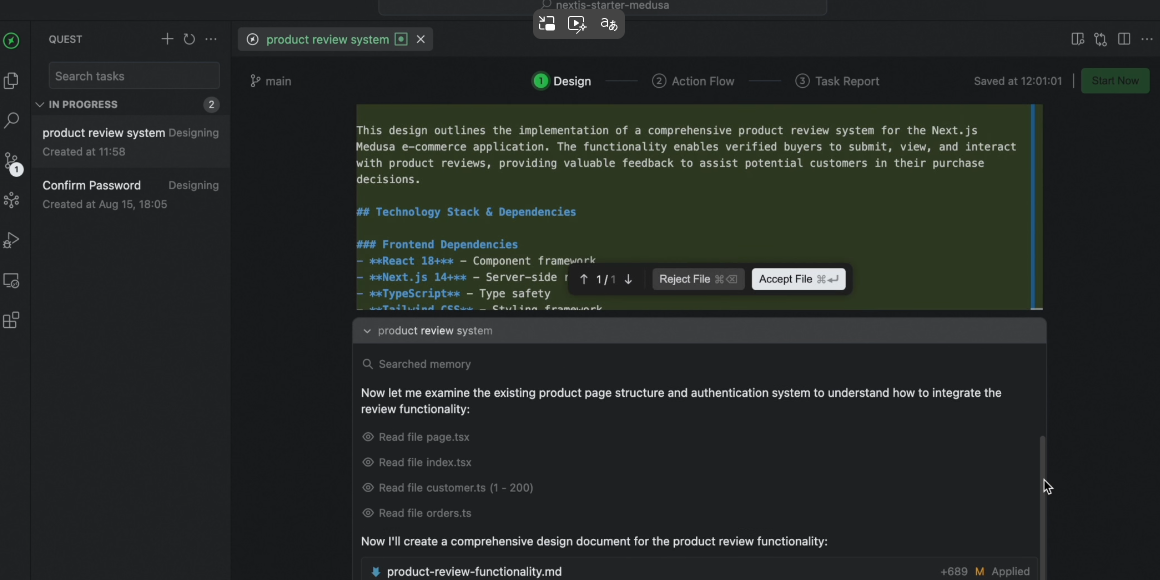Open Quest panel more actions menu
The width and height of the screenshot is (1160, 580).
[211, 39]
